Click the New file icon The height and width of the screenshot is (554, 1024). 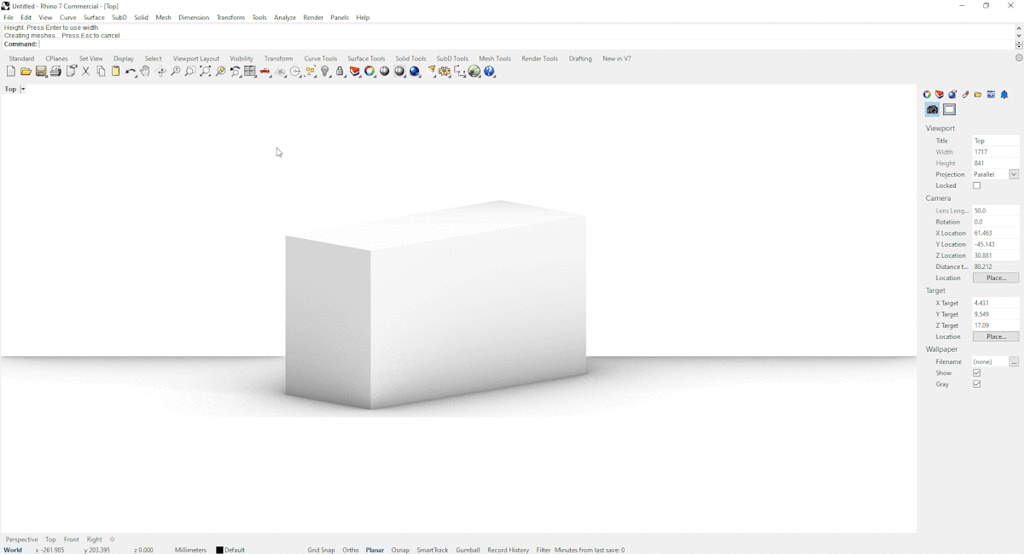click(10, 71)
